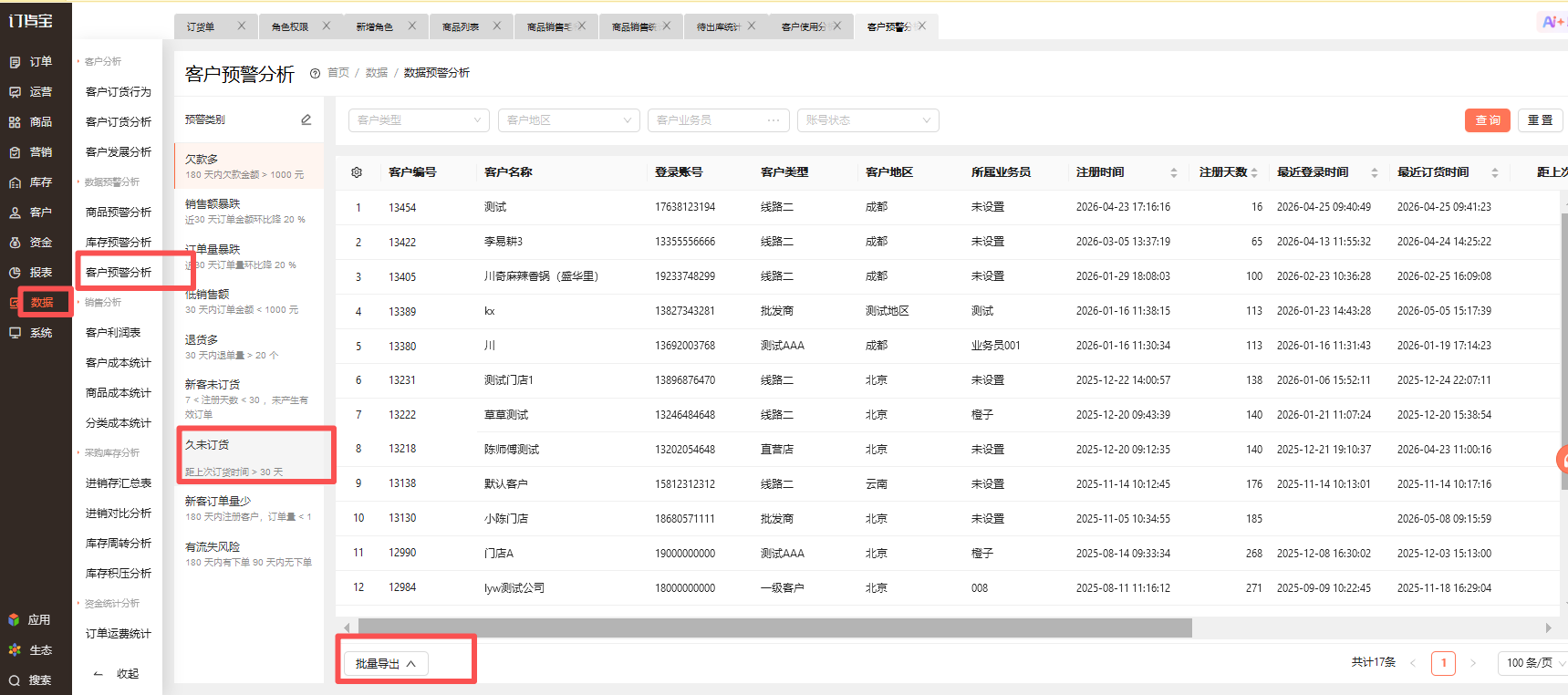Screen dimensions: 1568x695
Task: Click the help question-mark icon beside 客户预警分析
Action: (x=315, y=74)
